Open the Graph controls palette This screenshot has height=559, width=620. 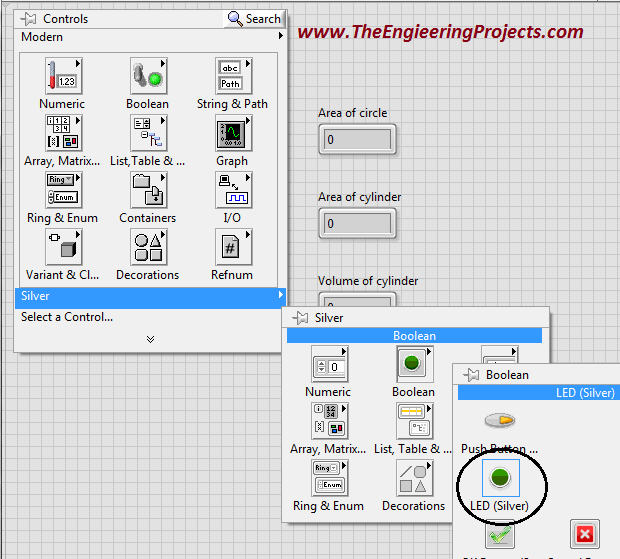click(x=233, y=133)
